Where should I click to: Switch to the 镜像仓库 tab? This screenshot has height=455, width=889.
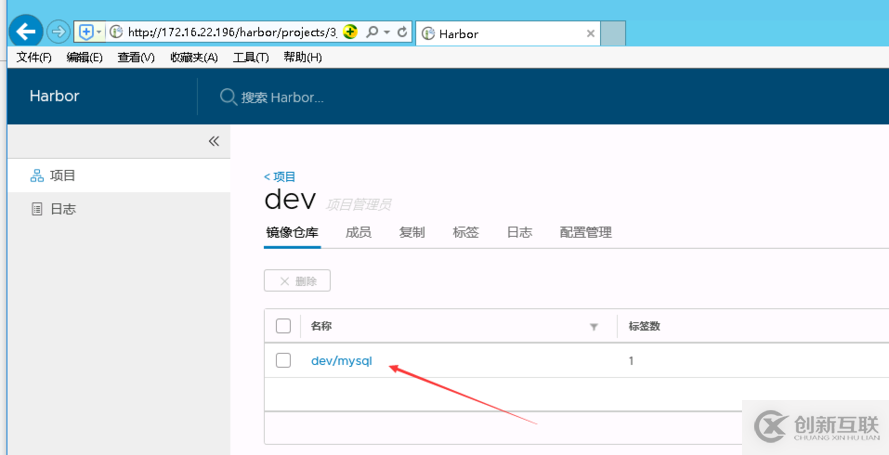pyautogui.click(x=292, y=233)
